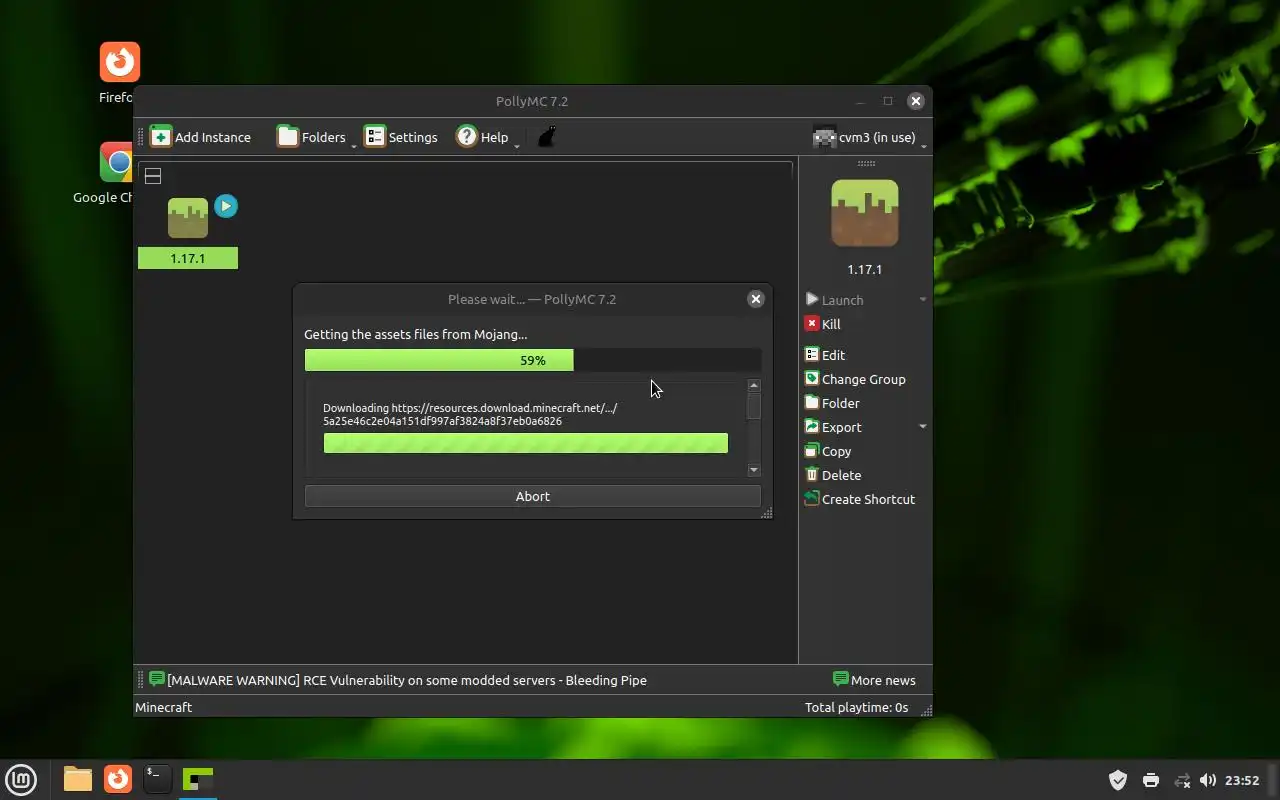Click the download list scroll up arrow

(x=754, y=386)
